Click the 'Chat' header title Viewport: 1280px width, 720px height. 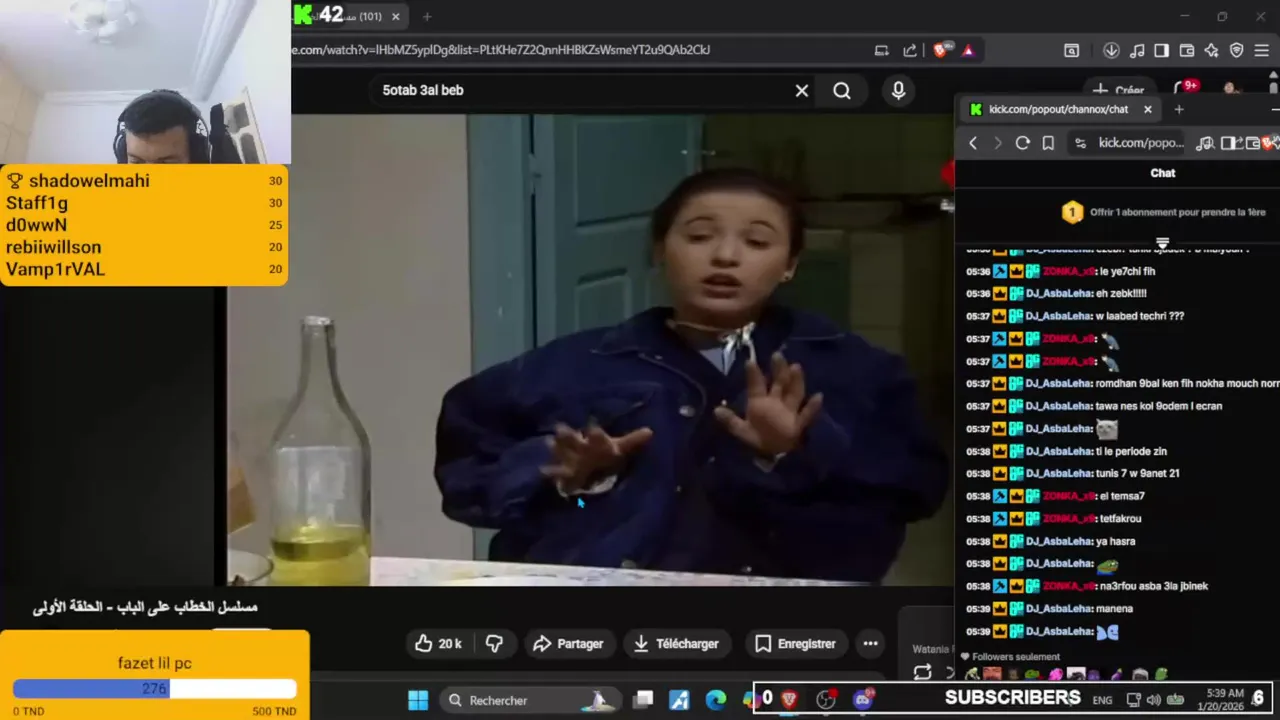(x=1162, y=173)
